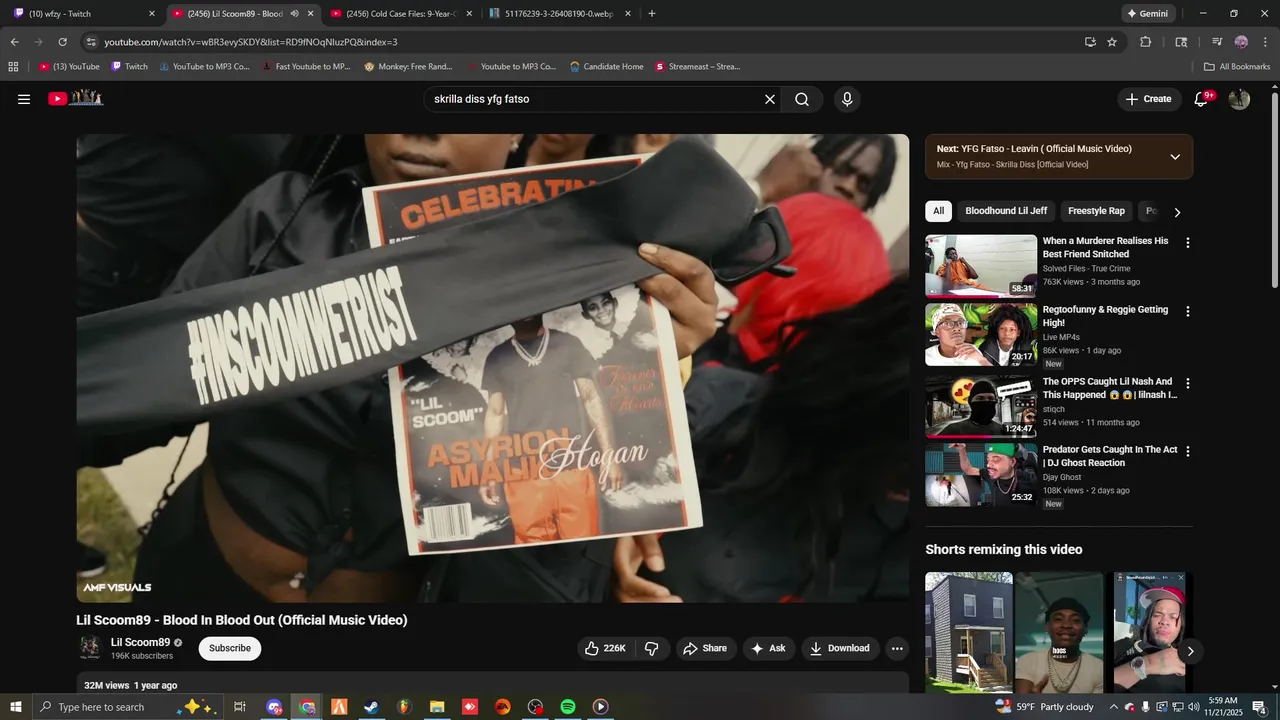This screenshot has height=720, width=1280.
Task: Close the Lil Scoom89 browser tab
Action: [x=310, y=14]
